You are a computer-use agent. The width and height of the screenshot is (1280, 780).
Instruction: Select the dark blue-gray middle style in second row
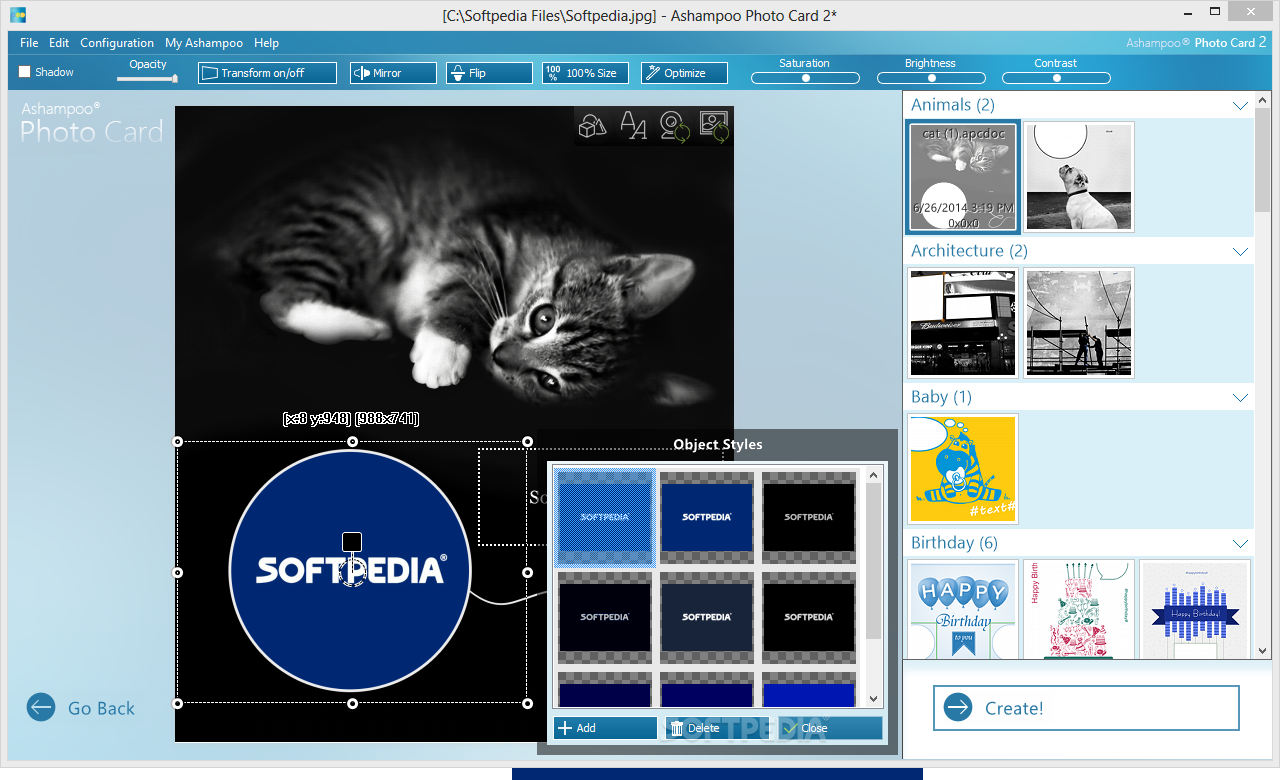point(706,617)
